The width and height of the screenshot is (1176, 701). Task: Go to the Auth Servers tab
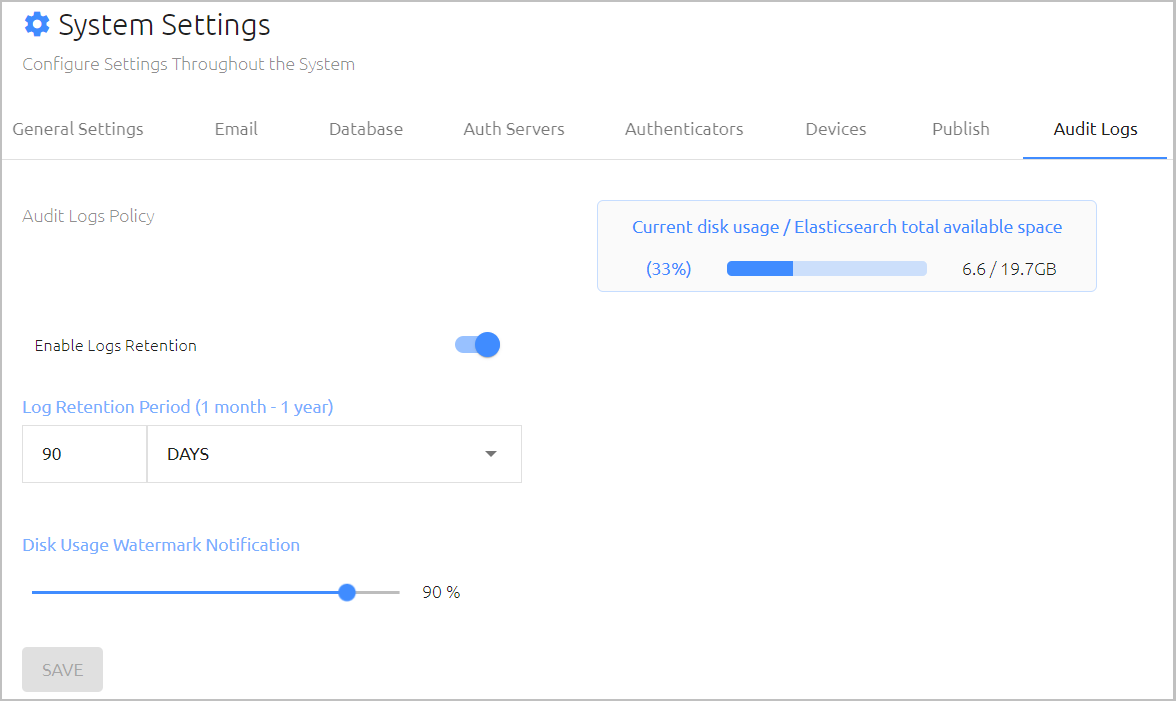514,129
